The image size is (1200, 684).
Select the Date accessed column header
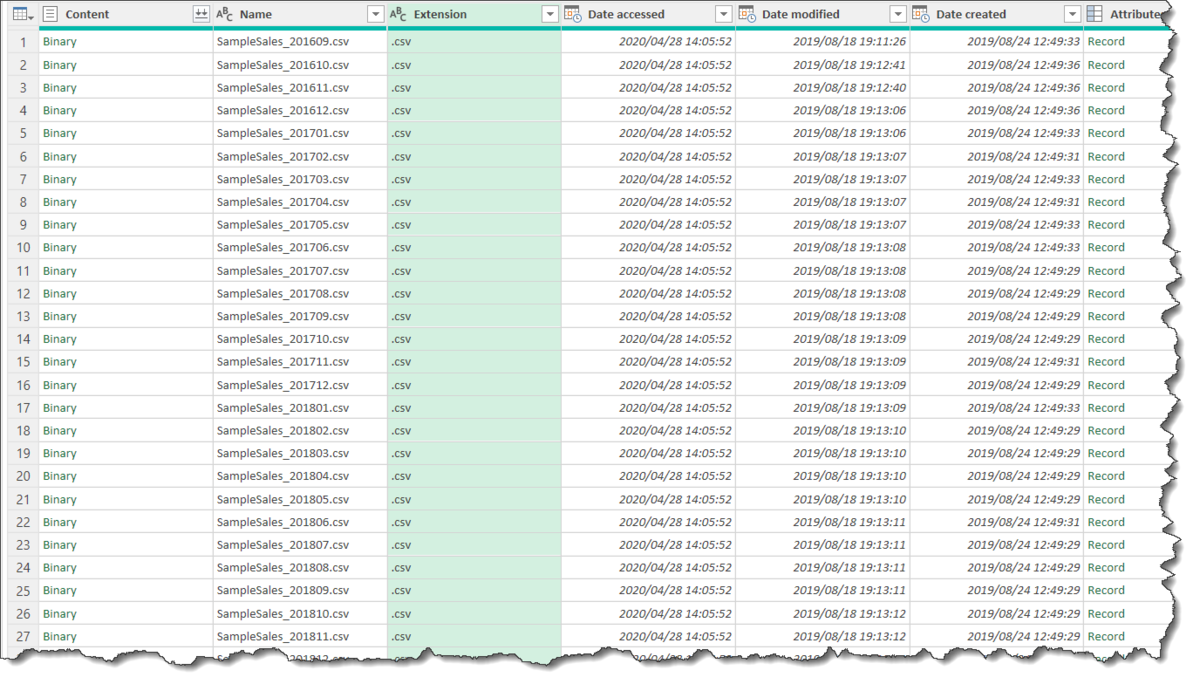[648, 15]
